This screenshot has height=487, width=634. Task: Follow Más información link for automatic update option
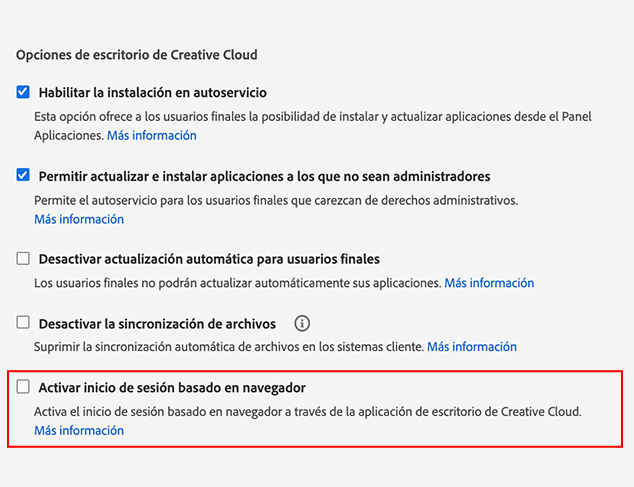tap(489, 283)
